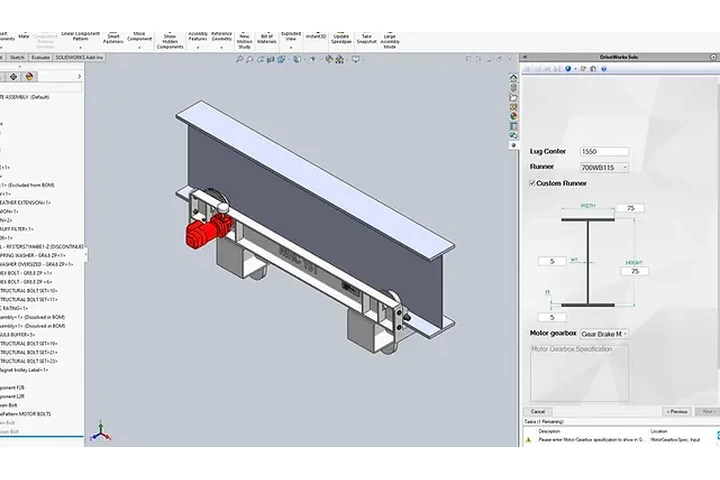Click the blue globe icon in the DriveWorks toolbar

click(x=568, y=69)
